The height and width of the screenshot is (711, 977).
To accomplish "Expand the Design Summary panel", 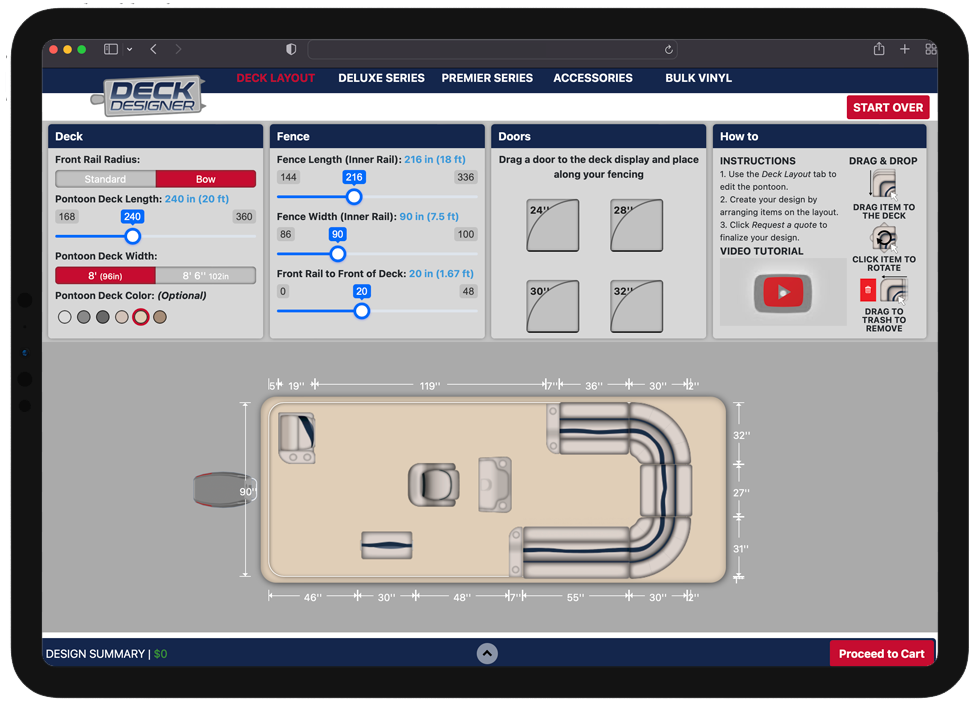I will click(x=487, y=653).
